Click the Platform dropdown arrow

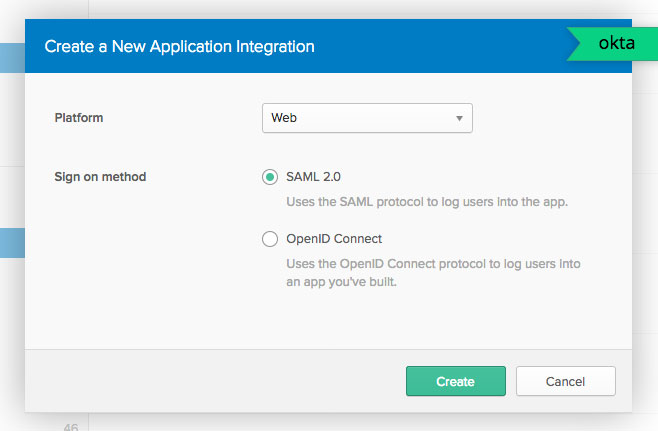click(459, 118)
